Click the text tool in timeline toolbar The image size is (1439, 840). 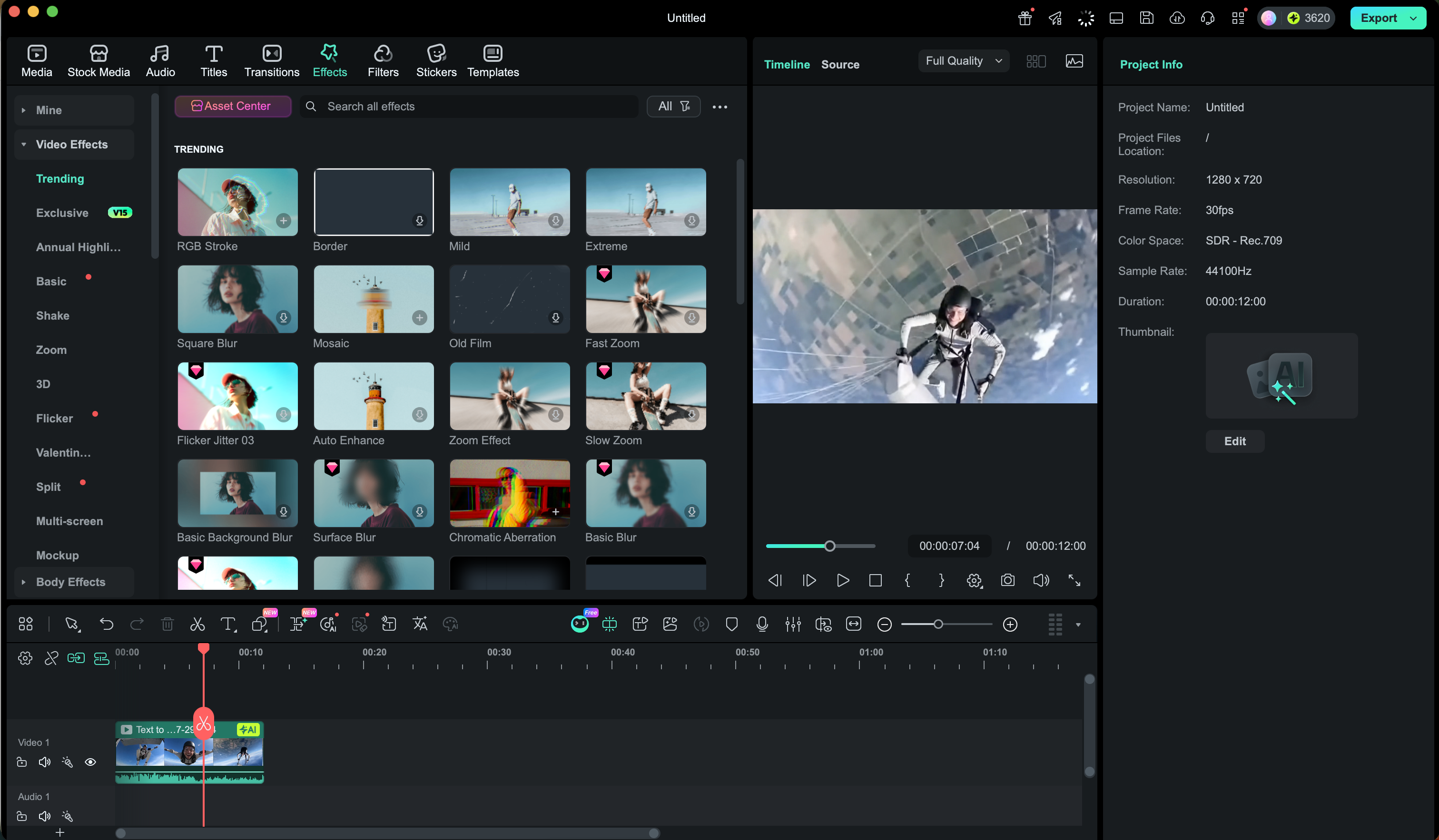pyautogui.click(x=228, y=625)
